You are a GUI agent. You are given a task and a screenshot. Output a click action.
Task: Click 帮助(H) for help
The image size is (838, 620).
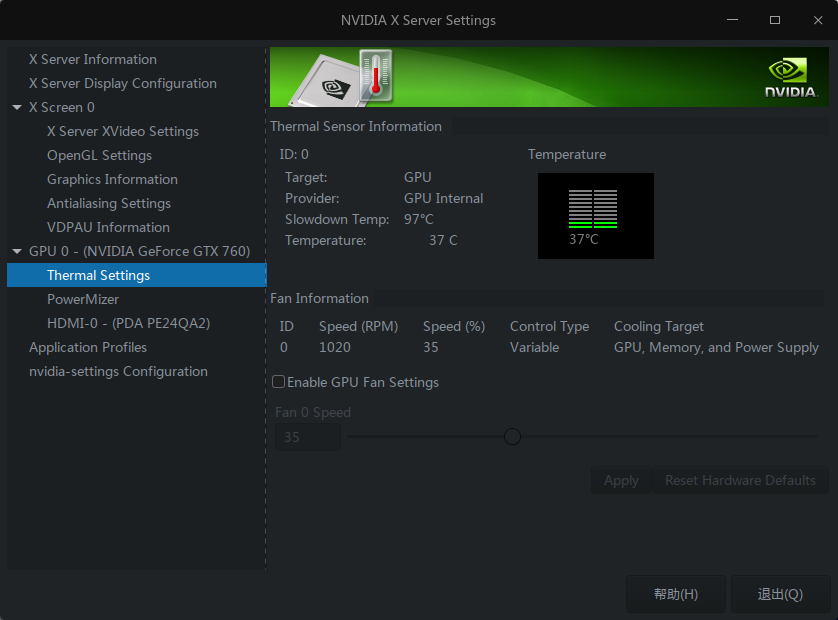coord(676,594)
